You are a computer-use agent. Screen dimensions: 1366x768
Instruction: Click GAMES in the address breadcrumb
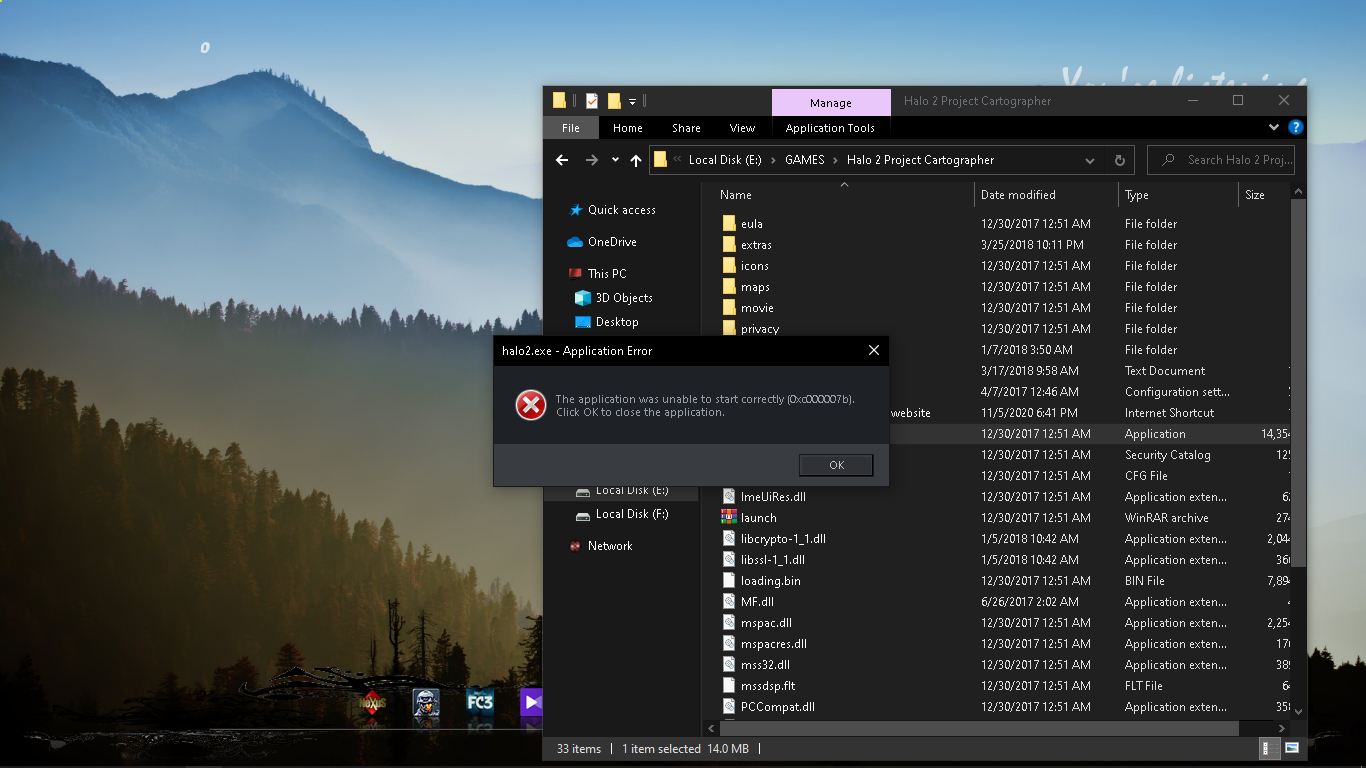tap(805, 160)
